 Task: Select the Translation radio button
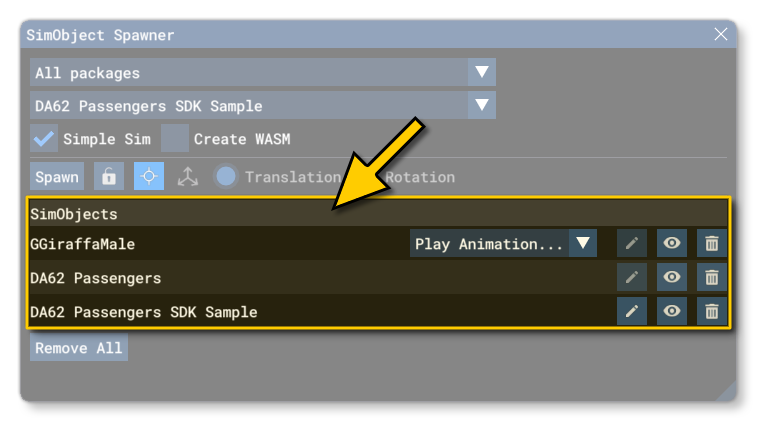coord(226,177)
